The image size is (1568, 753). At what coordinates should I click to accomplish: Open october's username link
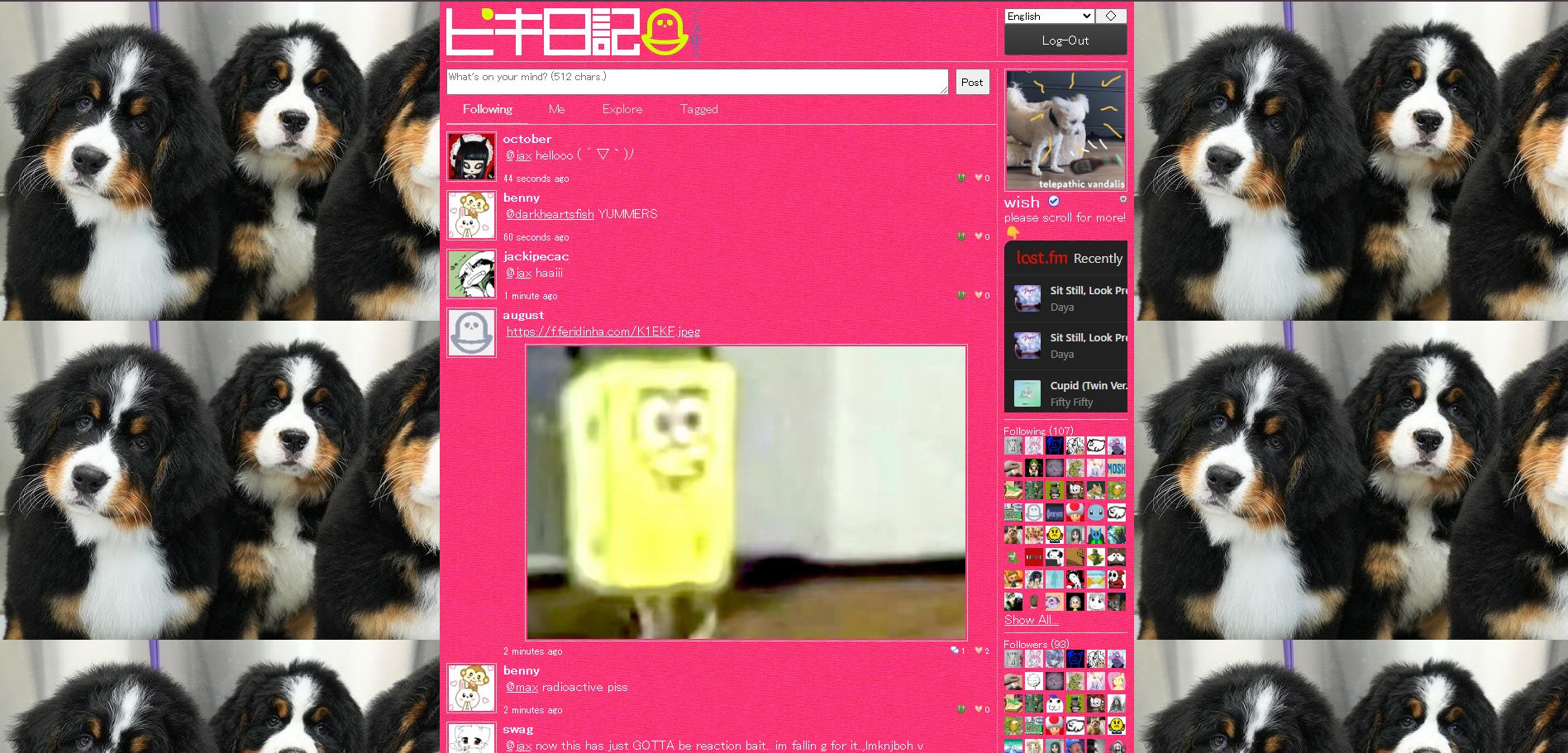click(527, 139)
